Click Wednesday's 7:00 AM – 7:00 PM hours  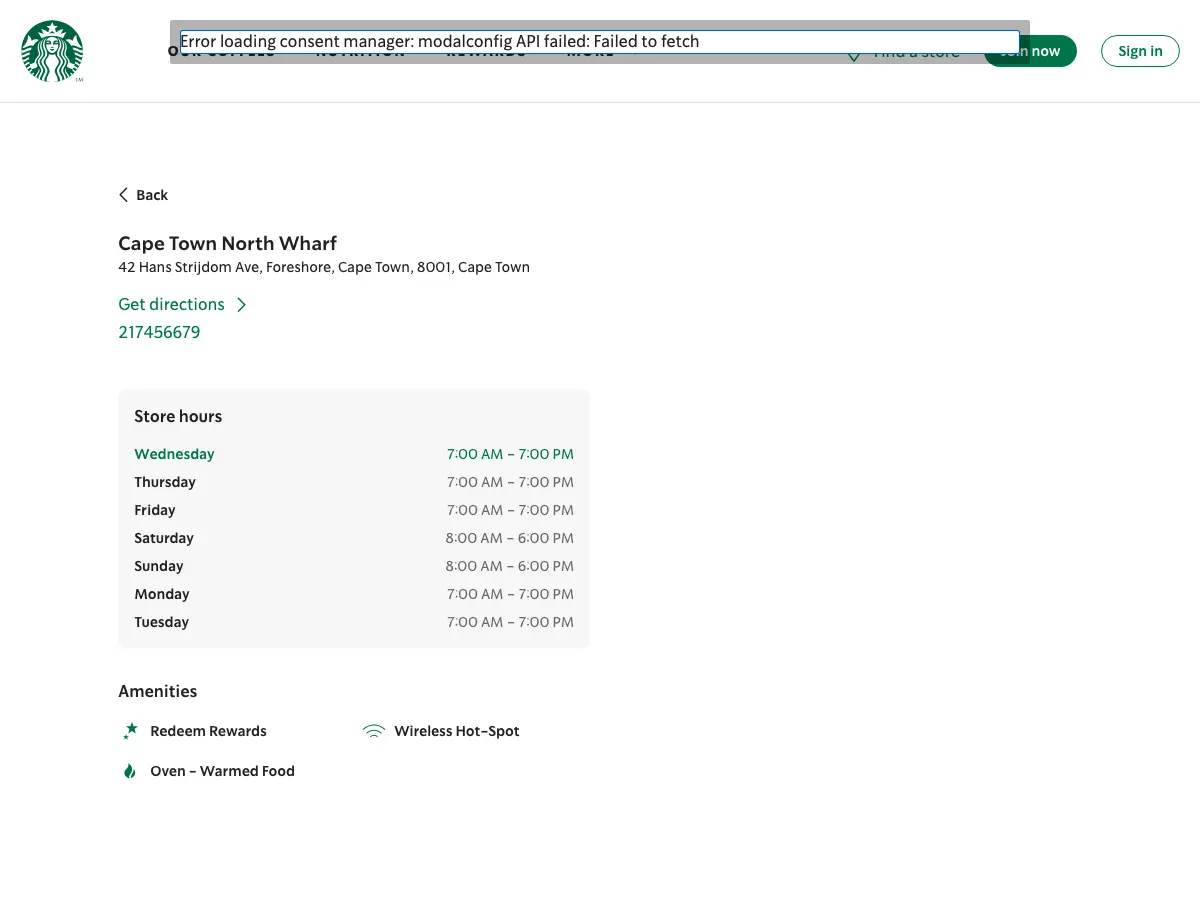(510, 454)
